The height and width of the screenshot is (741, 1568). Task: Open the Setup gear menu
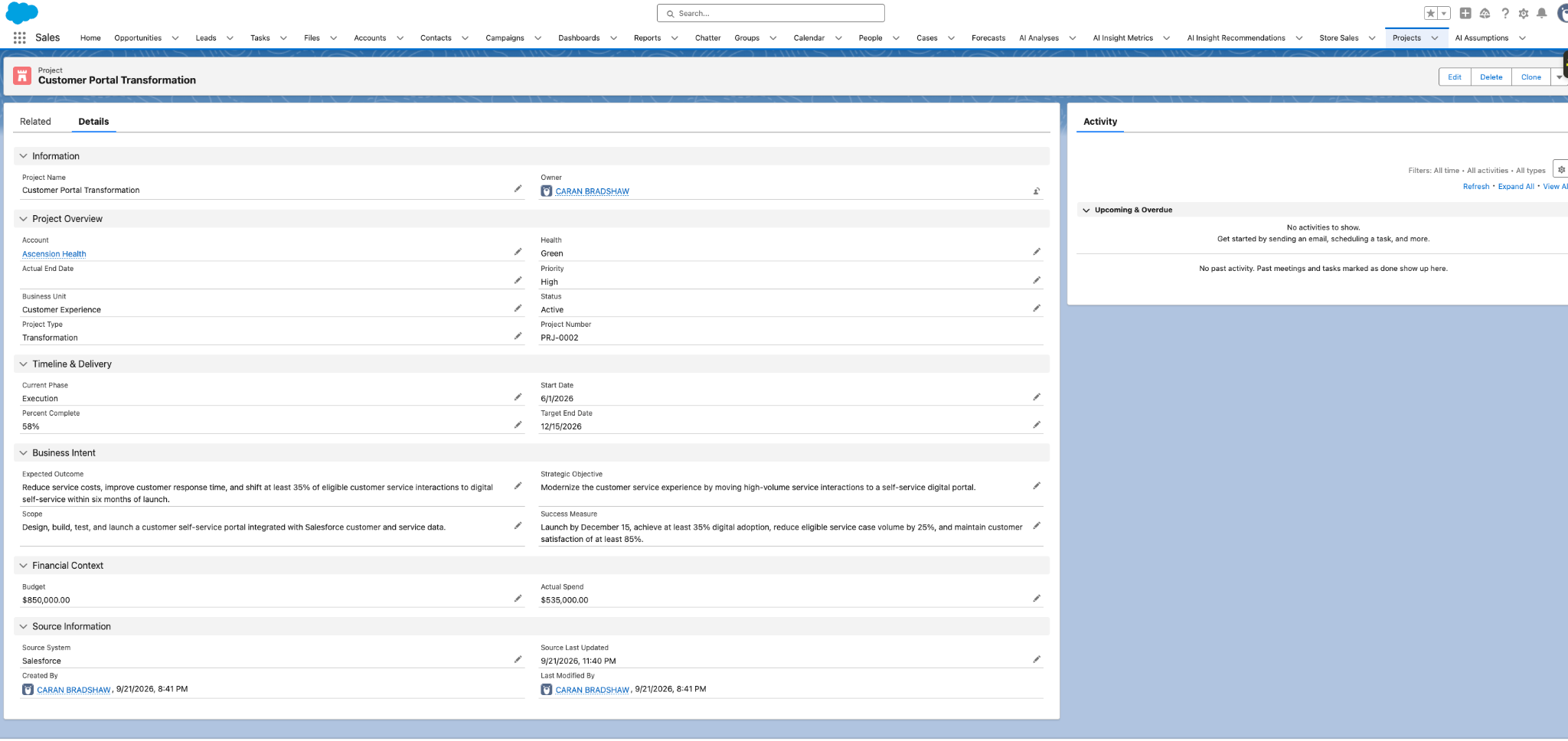(x=1524, y=13)
